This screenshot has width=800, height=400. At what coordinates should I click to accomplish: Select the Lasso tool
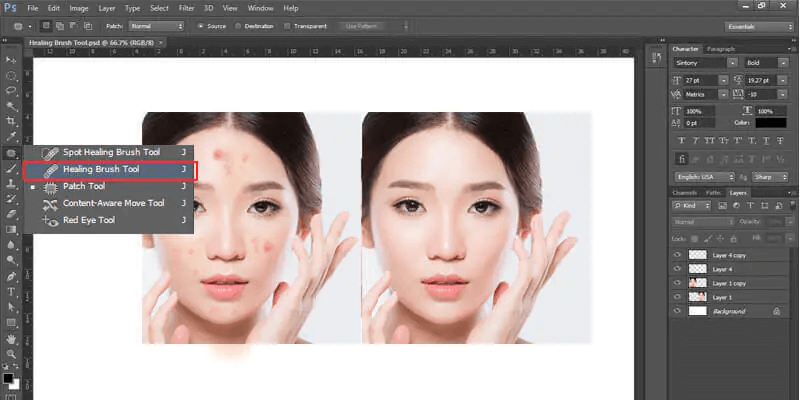point(11,90)
